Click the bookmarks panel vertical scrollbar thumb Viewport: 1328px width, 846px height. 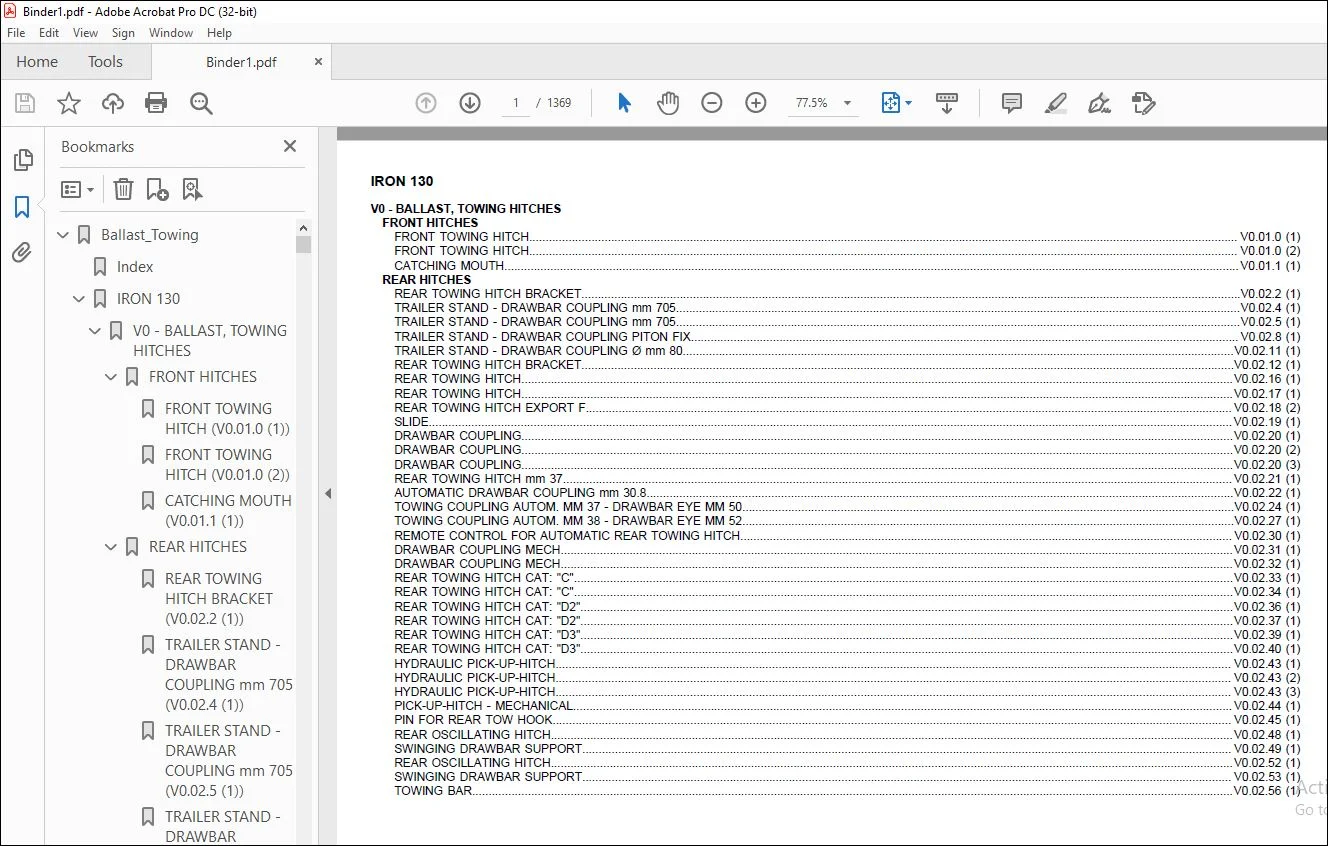(304, 244)
